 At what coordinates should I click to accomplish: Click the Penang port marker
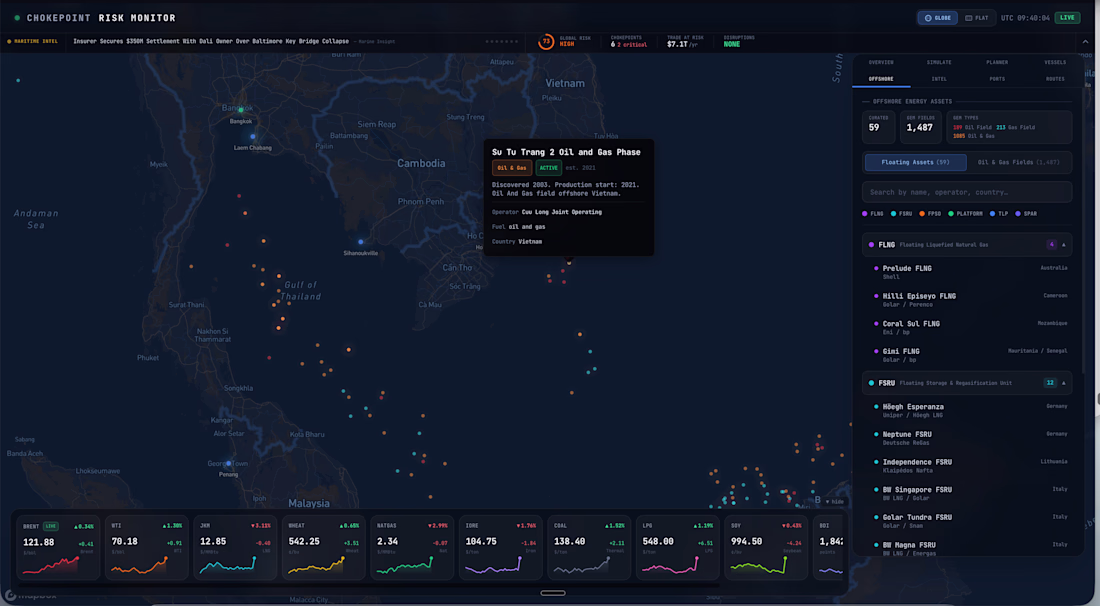coord(229,464)
